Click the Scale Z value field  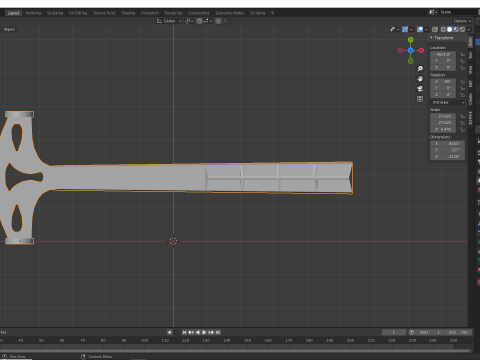443,129
